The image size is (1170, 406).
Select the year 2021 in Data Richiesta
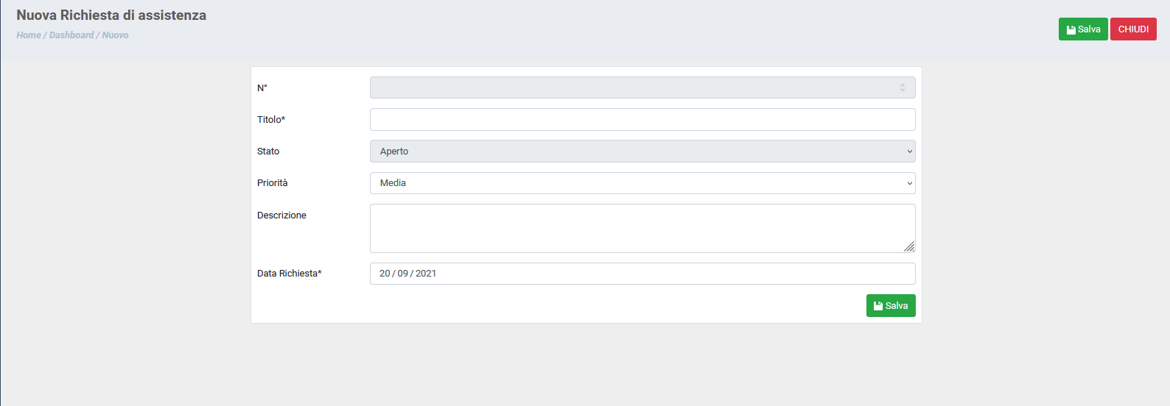[426, 273]
